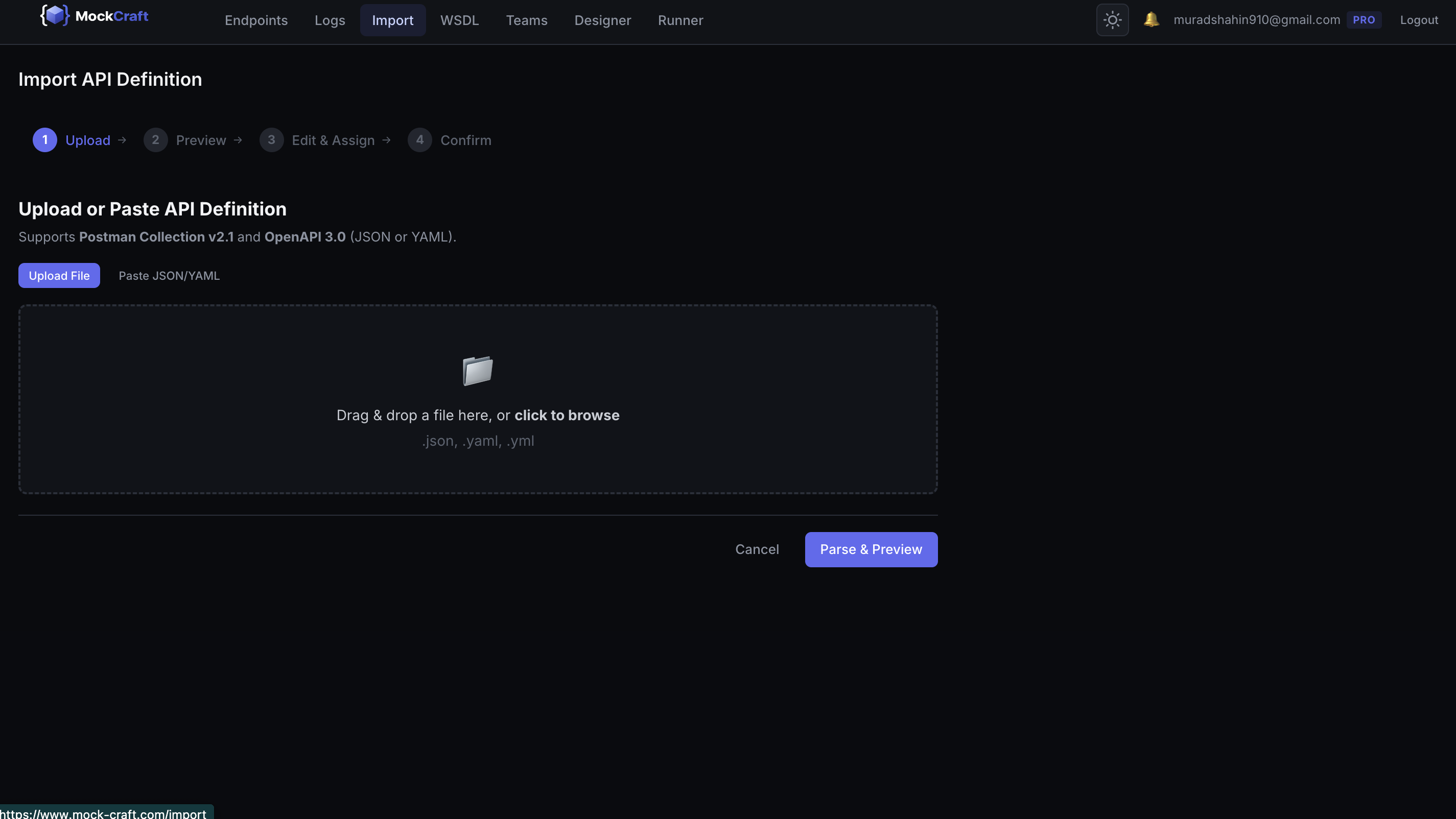Screen dimensions: 1456x819
Task: Click the Logout link
Action: tap(1420, 20)
